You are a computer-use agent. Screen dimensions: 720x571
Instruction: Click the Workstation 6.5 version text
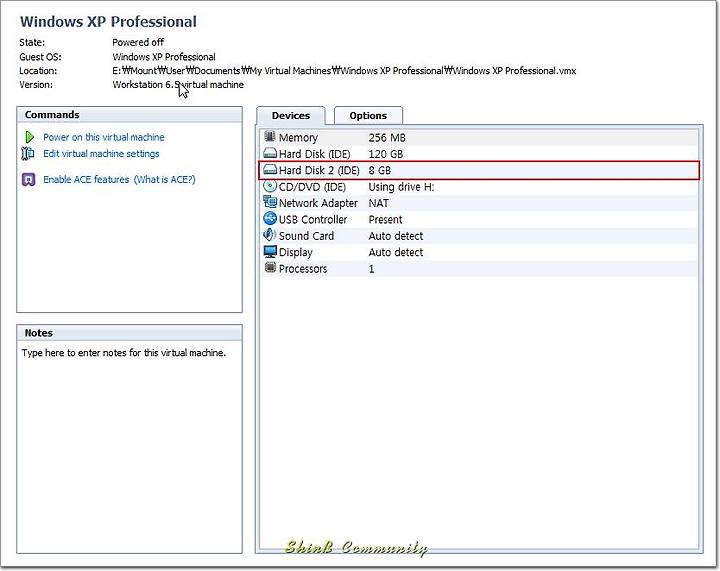(x=178, y=84)
